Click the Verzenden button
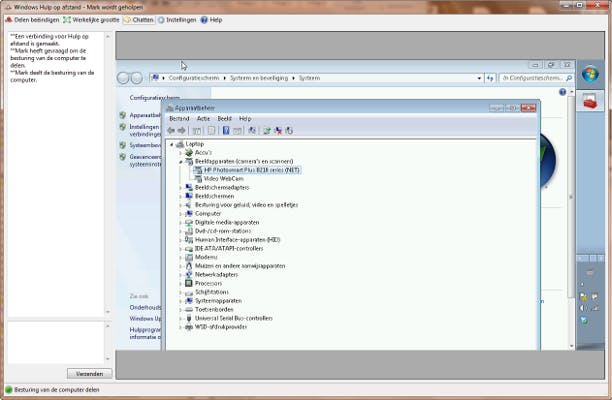 (90, 374)
